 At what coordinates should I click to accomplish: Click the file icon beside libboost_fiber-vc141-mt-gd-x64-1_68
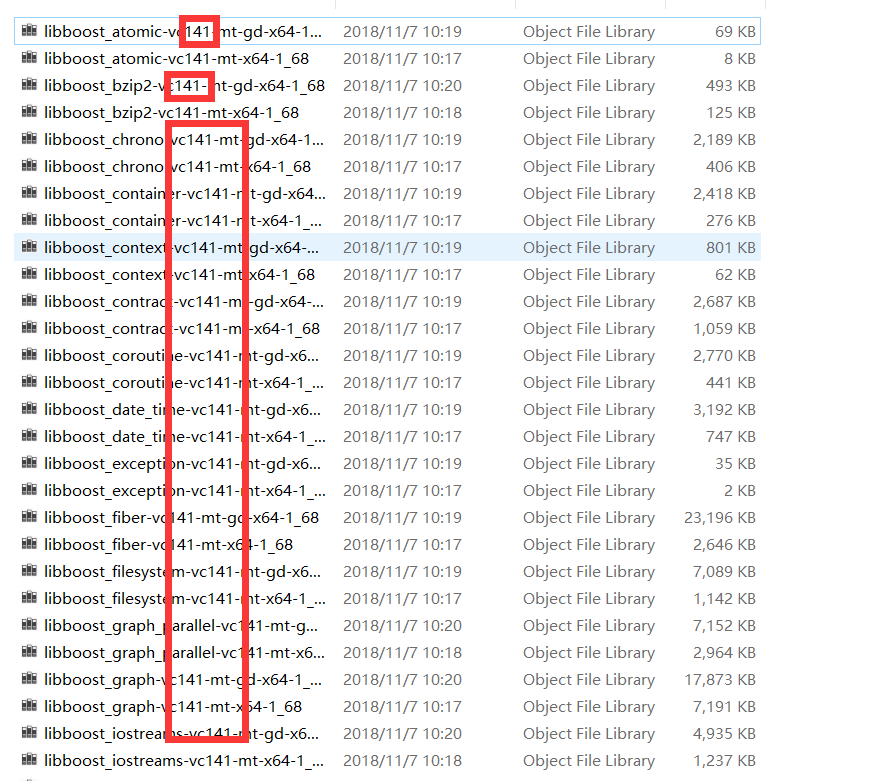pos(30,517)
